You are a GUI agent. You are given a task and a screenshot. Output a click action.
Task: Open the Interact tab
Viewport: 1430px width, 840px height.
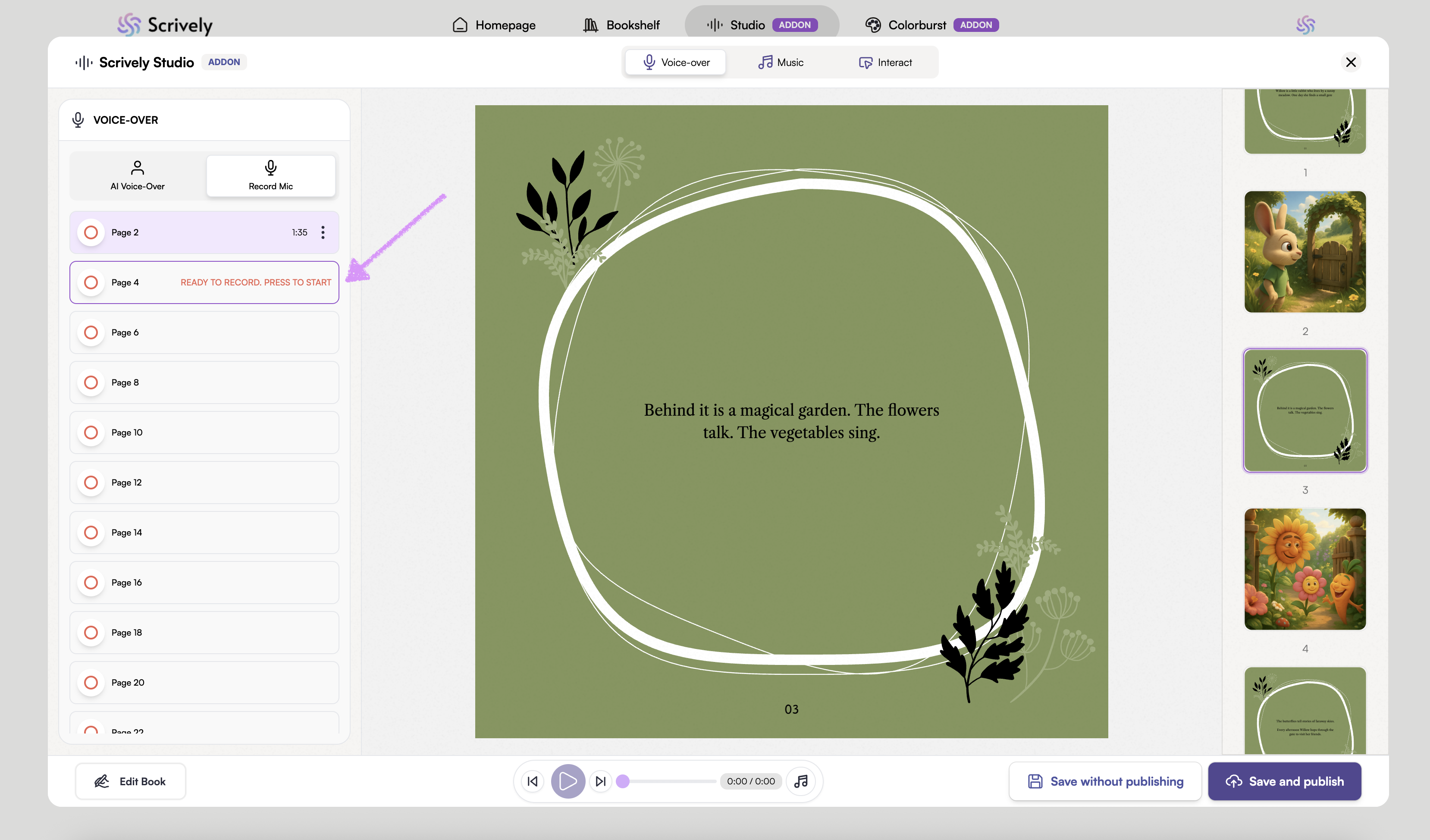click(885, 63)
